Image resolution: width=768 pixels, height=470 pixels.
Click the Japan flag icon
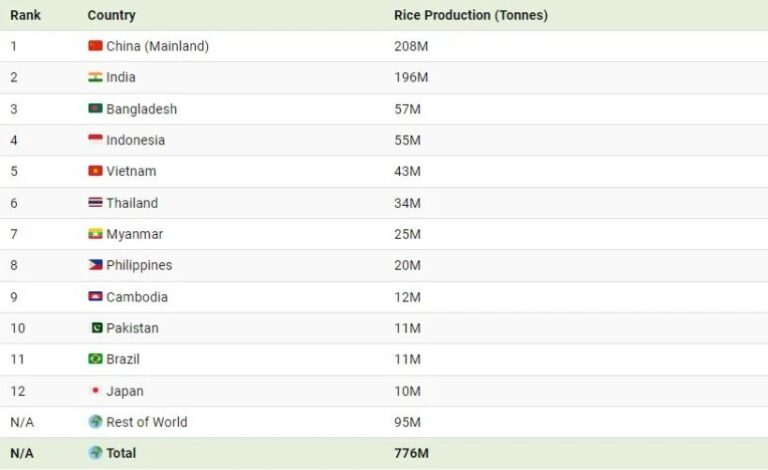95,390
